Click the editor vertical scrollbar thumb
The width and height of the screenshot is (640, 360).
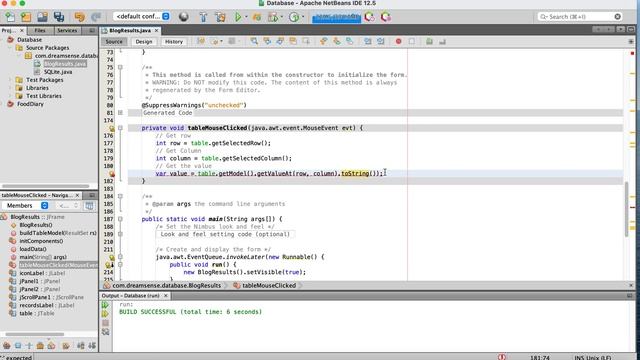(627, 209)
